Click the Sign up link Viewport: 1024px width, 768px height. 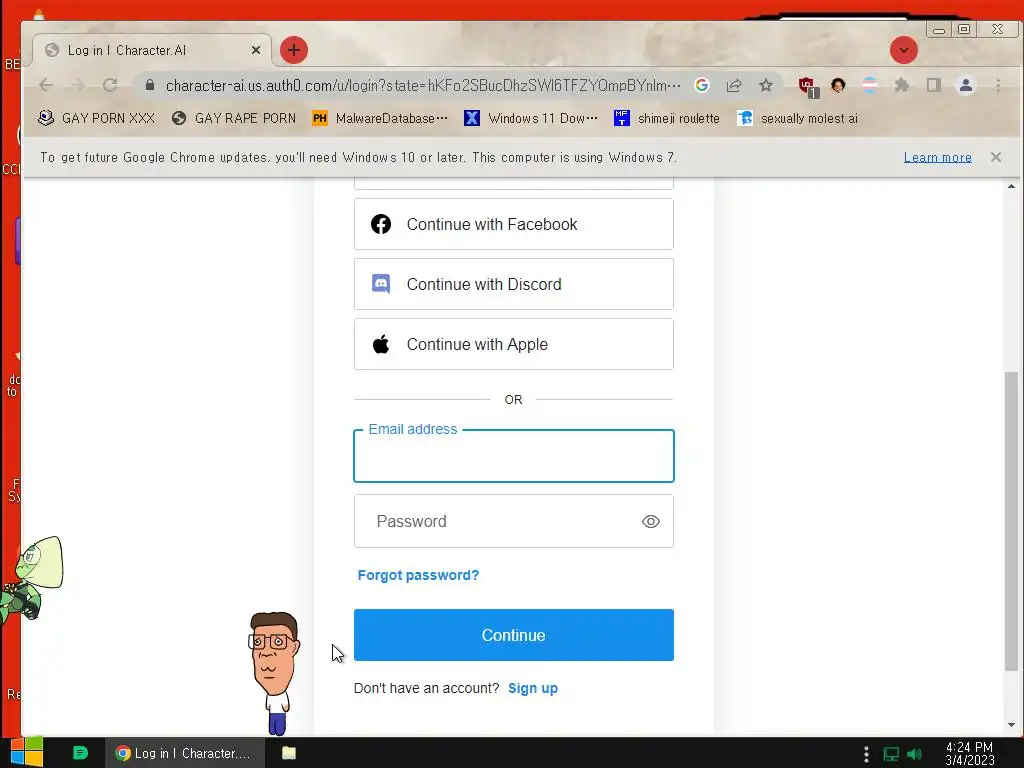pyautogui.click(x=533, y=688)
